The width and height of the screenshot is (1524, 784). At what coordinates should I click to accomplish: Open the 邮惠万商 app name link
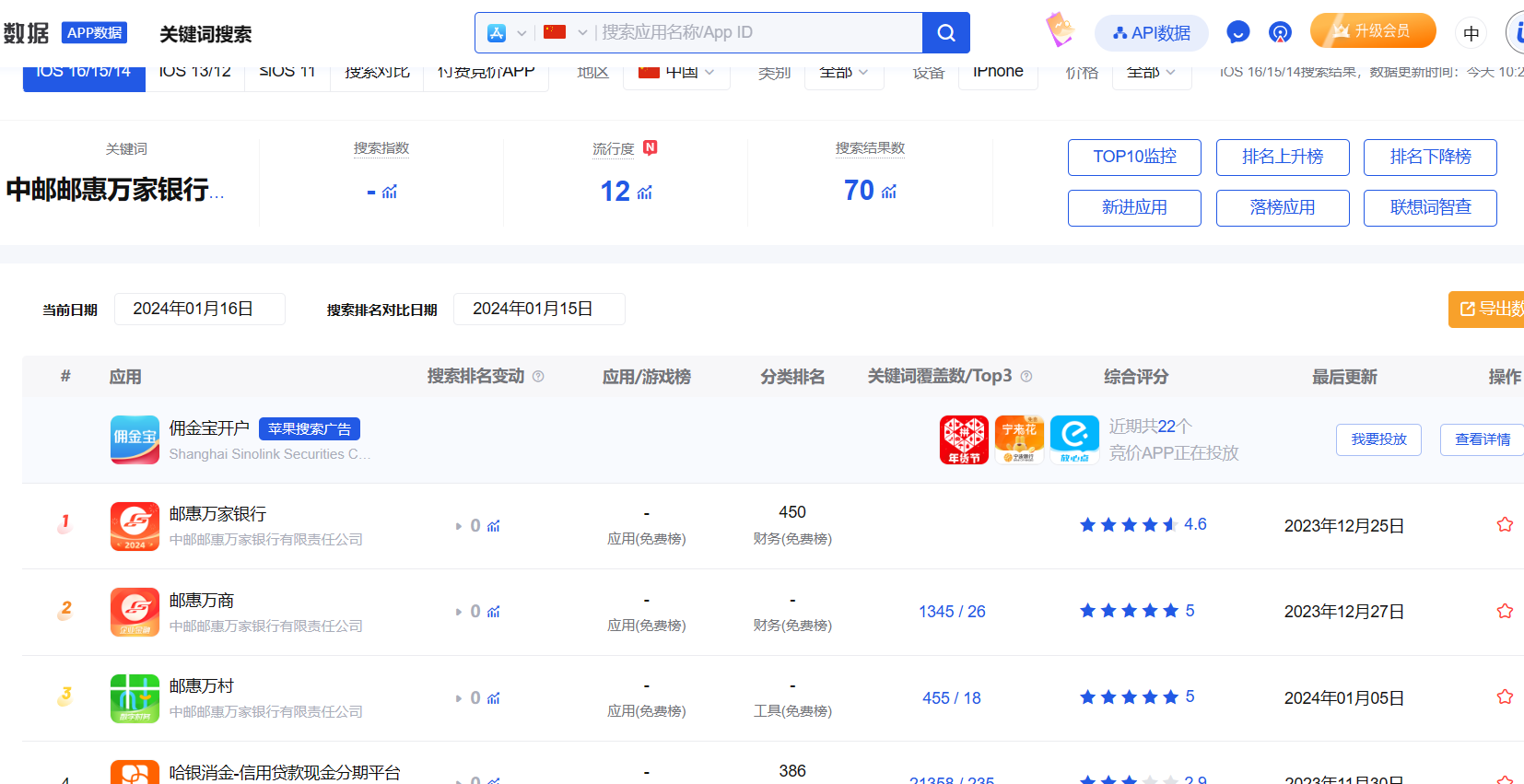(x=202, y=601)
